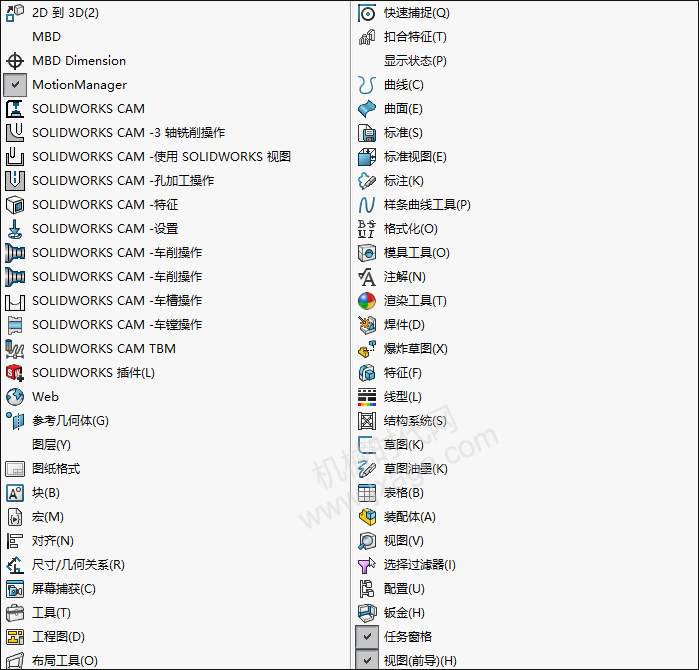Click the 视图(V) view icon

click(x=367, y=541)
